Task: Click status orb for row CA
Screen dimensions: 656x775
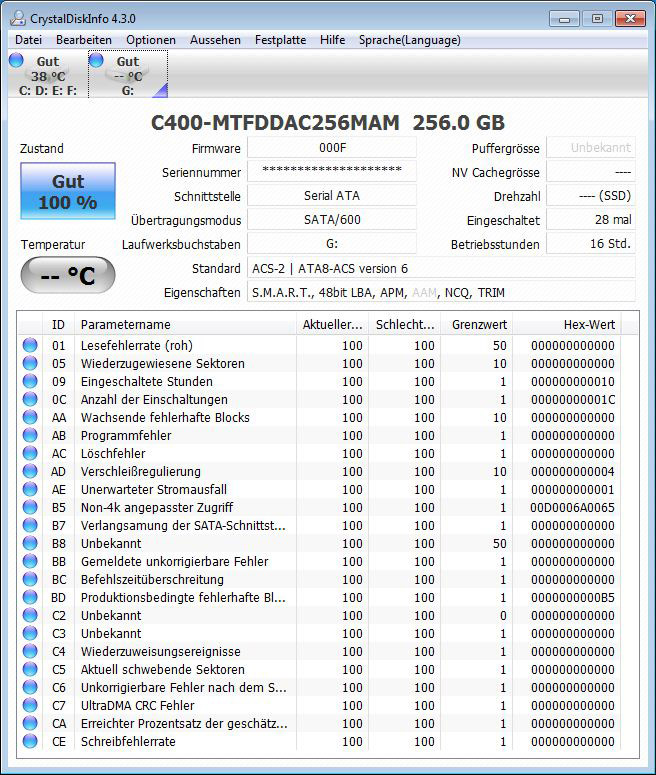Action: [30, 723]
